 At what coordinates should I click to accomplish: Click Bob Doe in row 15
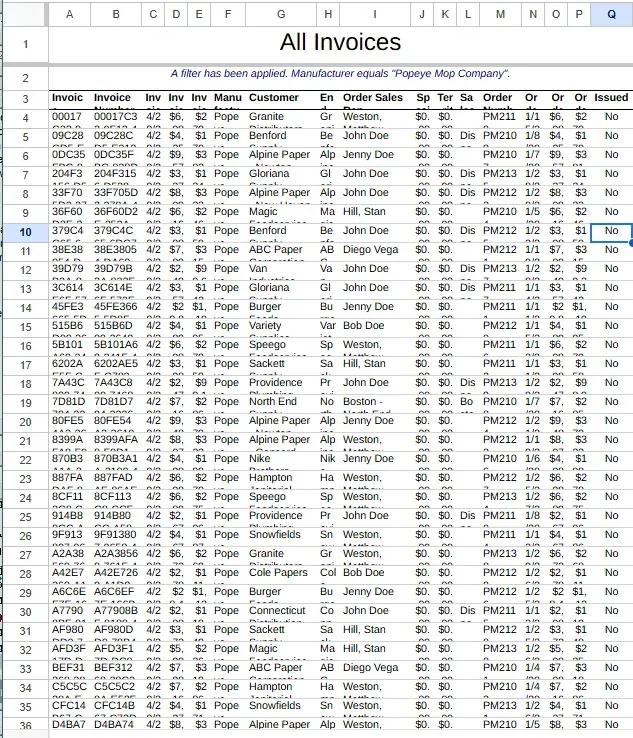click(x=375, y=328)
